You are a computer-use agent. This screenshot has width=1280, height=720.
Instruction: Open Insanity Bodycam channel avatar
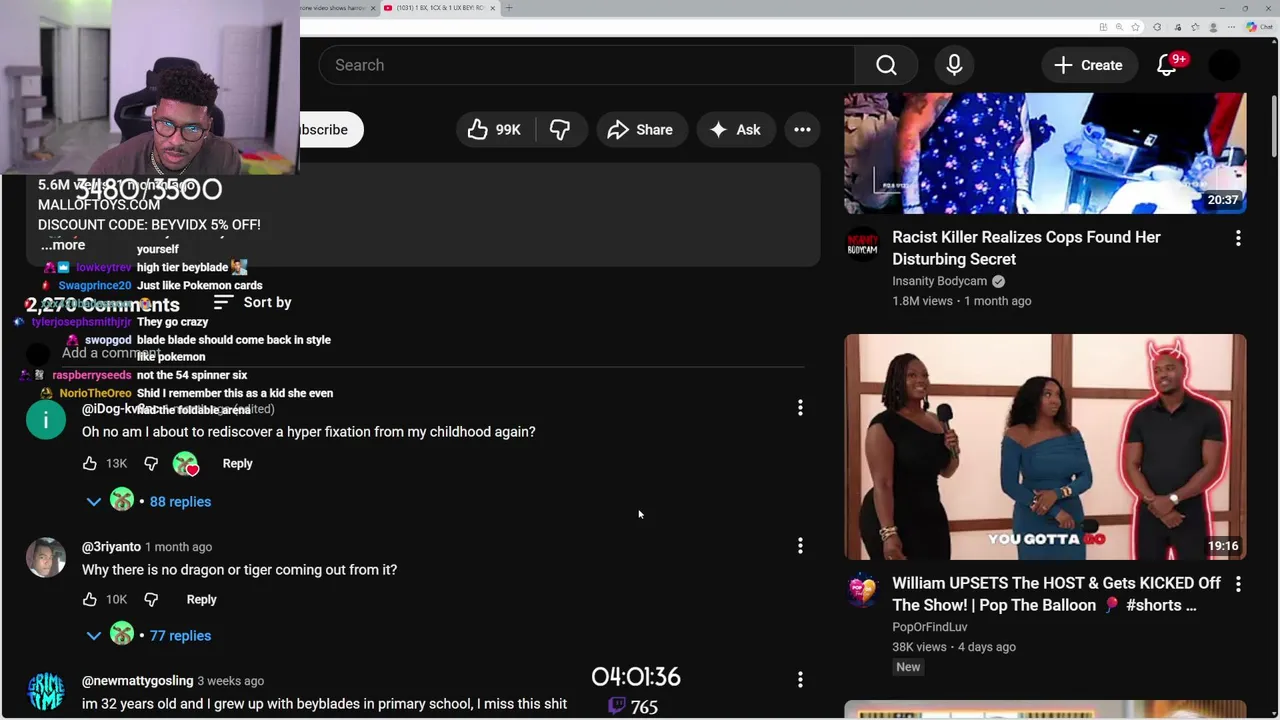(x=862, y=244)
